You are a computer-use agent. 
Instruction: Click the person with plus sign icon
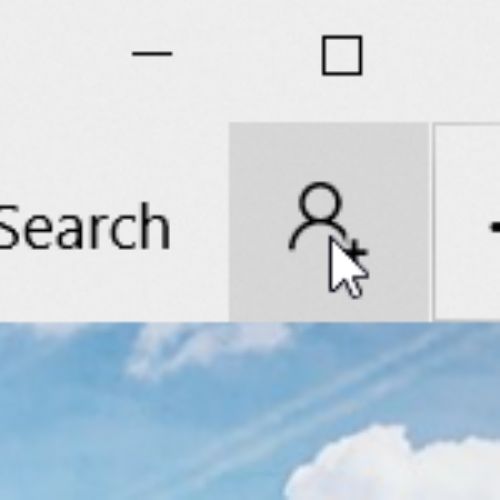[x=328, y=220]
